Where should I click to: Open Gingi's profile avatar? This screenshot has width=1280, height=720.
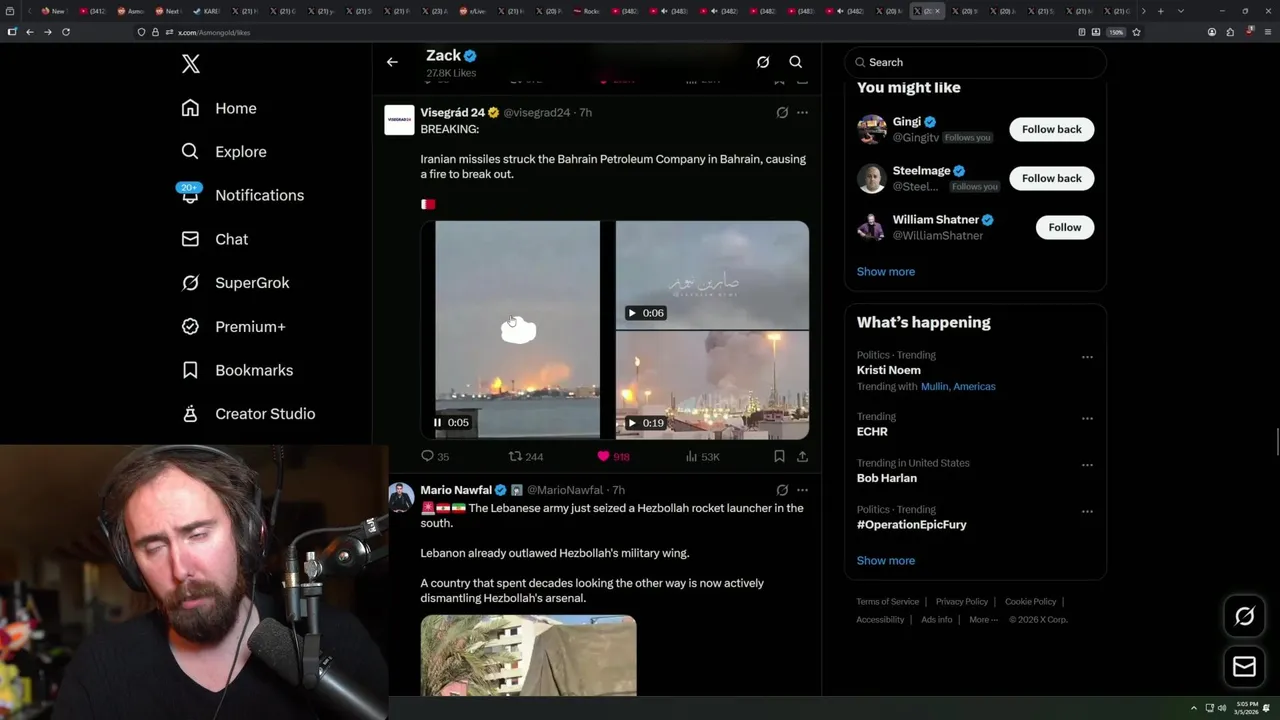point(872,129)
